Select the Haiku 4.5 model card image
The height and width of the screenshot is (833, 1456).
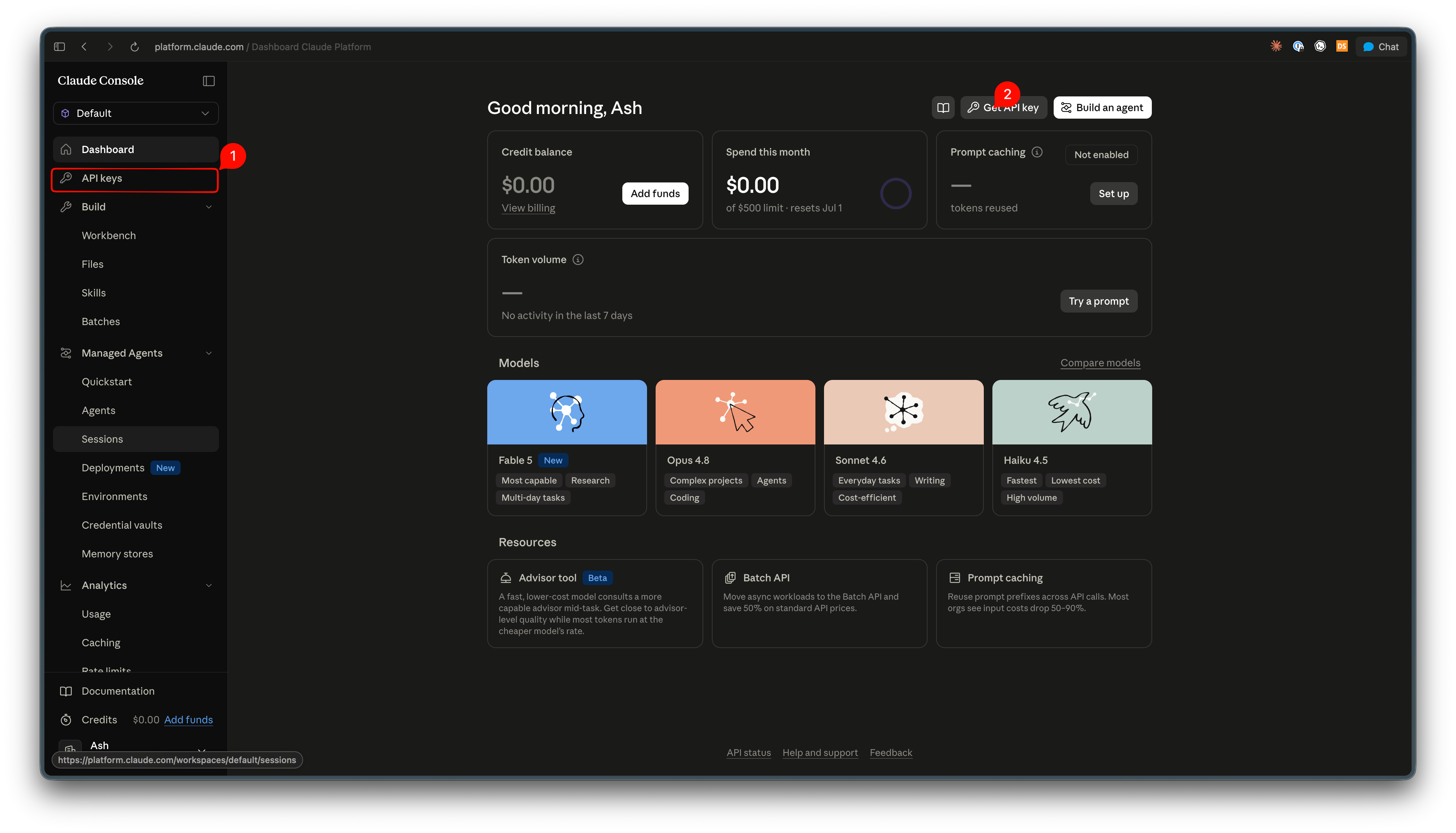click(x=1072, y=412)
